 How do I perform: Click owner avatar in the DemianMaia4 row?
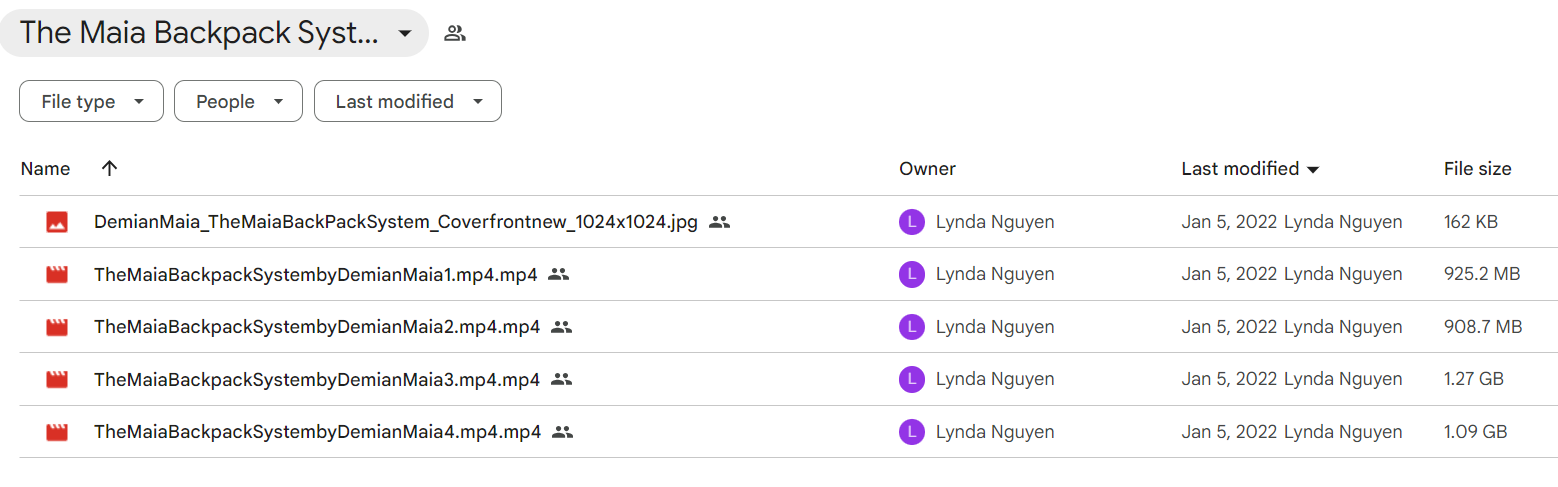(911, 432)
